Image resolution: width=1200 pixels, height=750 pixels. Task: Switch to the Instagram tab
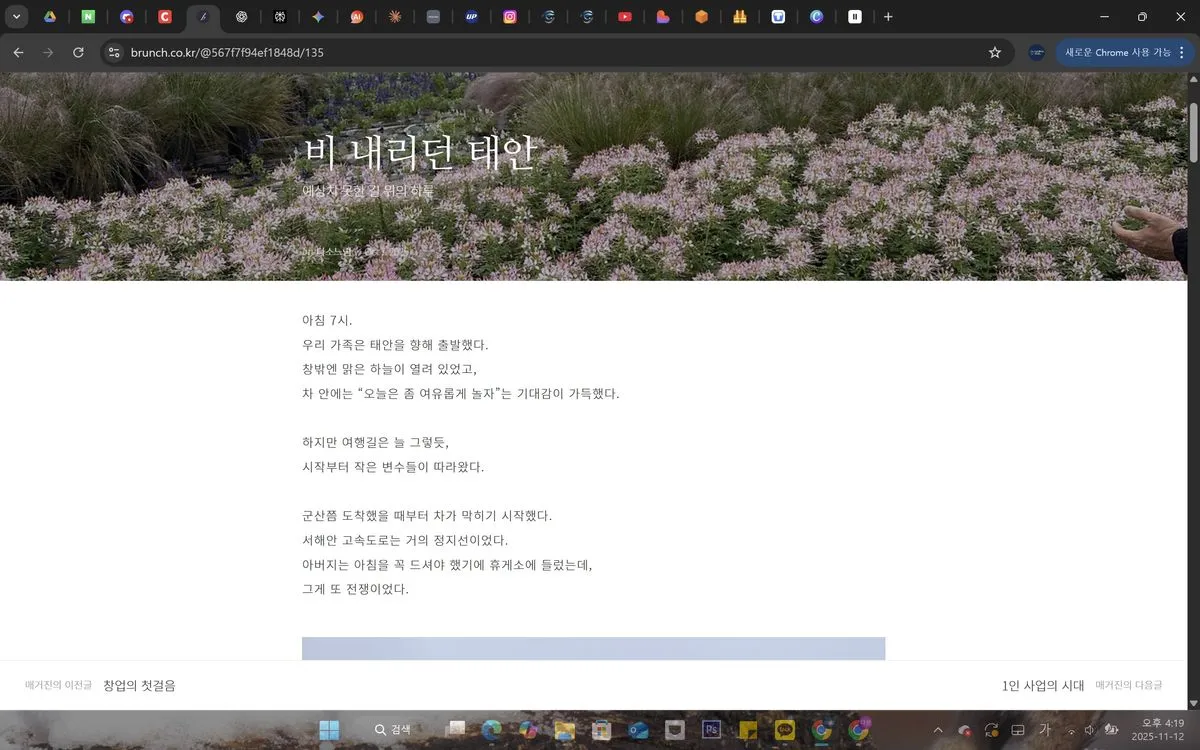click(x=510, y=17)
